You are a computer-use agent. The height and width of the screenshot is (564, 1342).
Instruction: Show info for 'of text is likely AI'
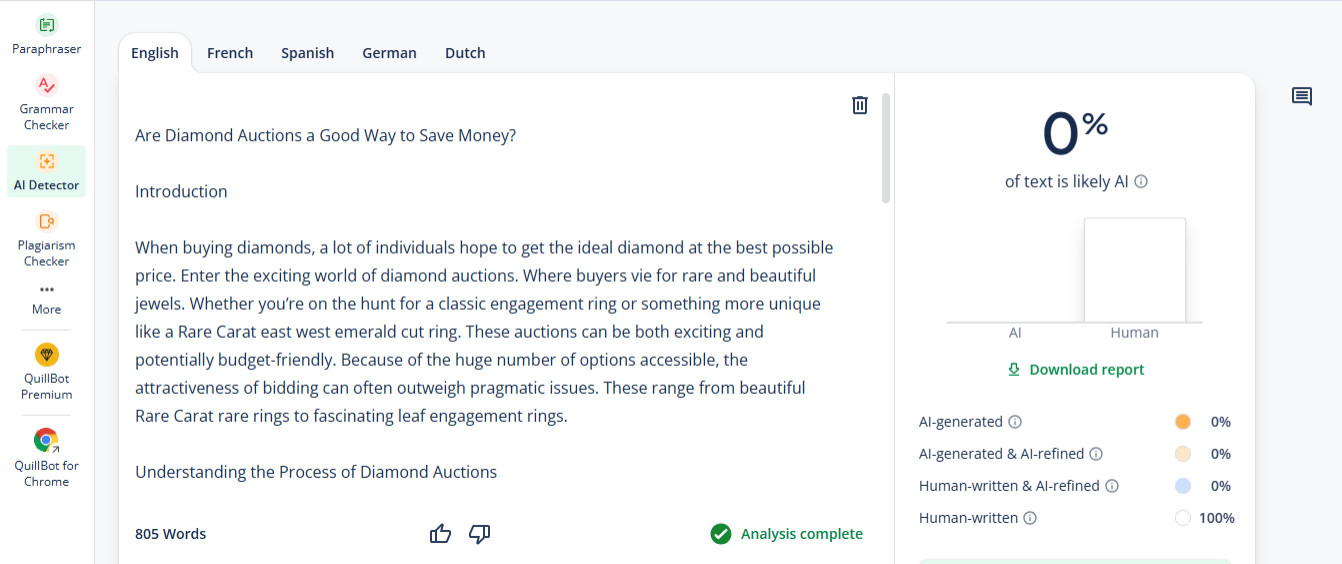(x=1141, y=182)
